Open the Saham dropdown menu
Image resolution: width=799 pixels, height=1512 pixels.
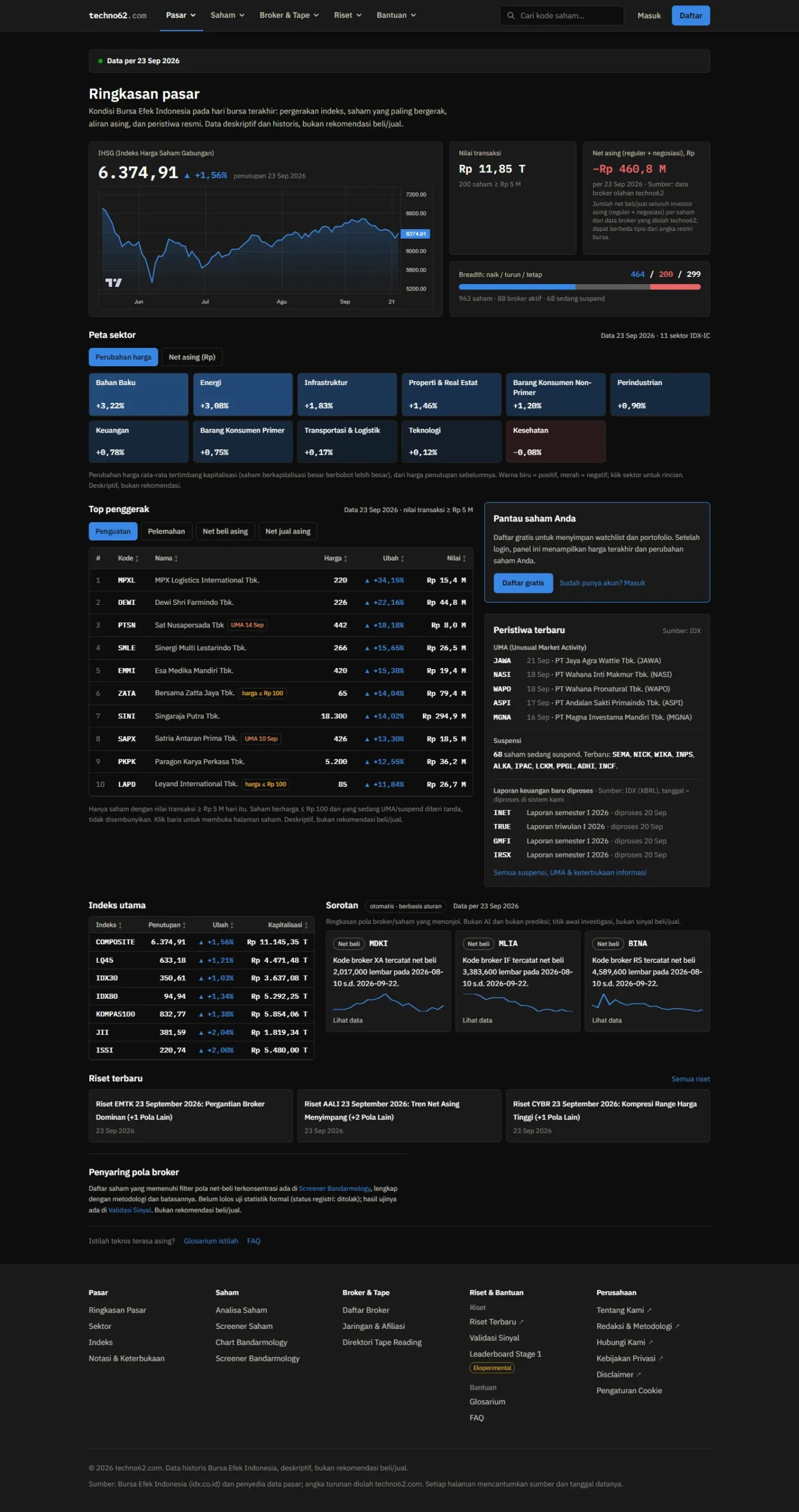coord(227,15)
